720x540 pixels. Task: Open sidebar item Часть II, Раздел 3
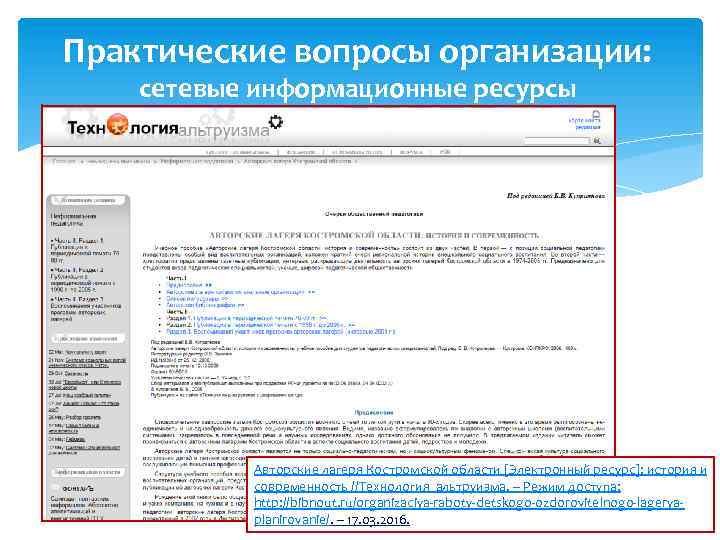(x=86, y=309)
